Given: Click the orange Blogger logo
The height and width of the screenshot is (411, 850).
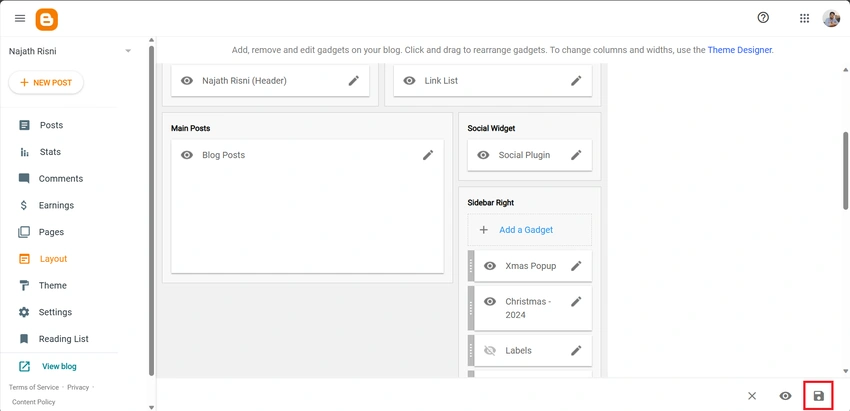Looking at the screenshot, I should coord(47,20).
